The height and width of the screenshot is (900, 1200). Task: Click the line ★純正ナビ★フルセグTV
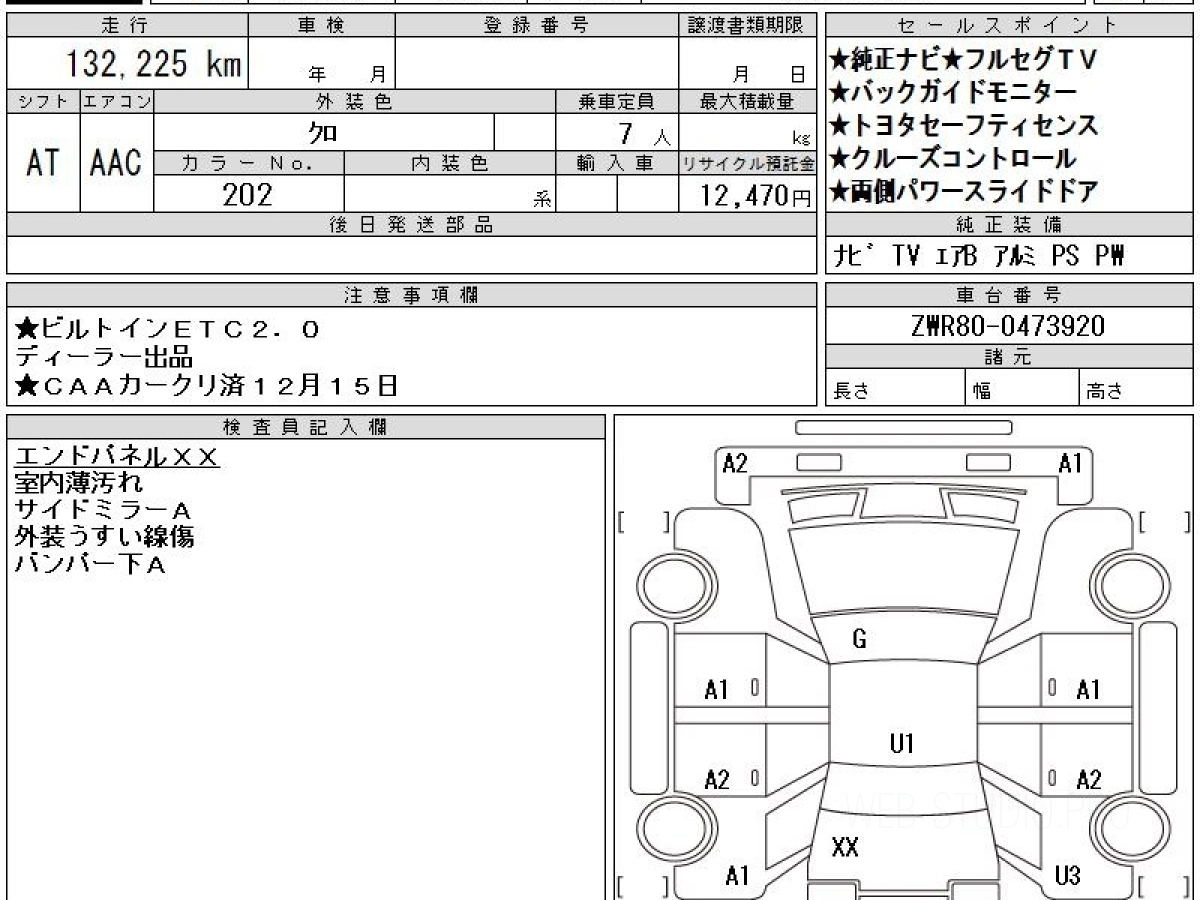click(x=963, y=60)
